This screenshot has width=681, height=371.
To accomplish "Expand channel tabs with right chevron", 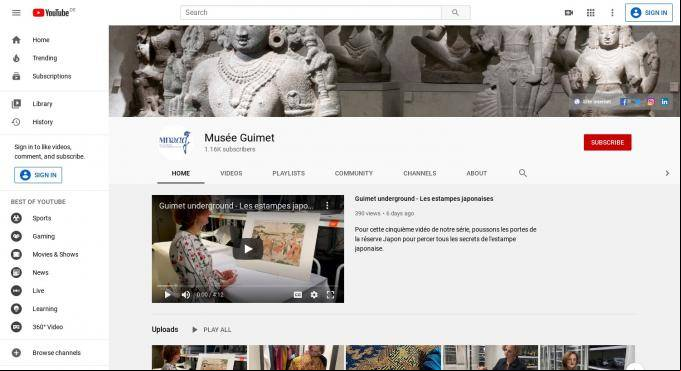I will pos(667,173).
